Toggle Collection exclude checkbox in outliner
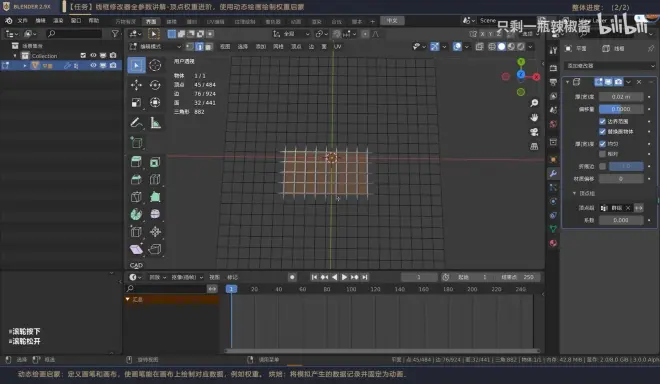This screenshot has height=384, width=660. click(x=83, y=55)
